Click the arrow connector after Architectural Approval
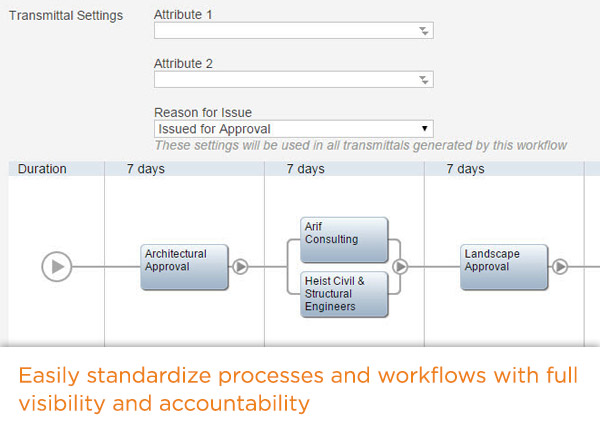This screenshot has height=430, width=600. click(x=240, y=267)
